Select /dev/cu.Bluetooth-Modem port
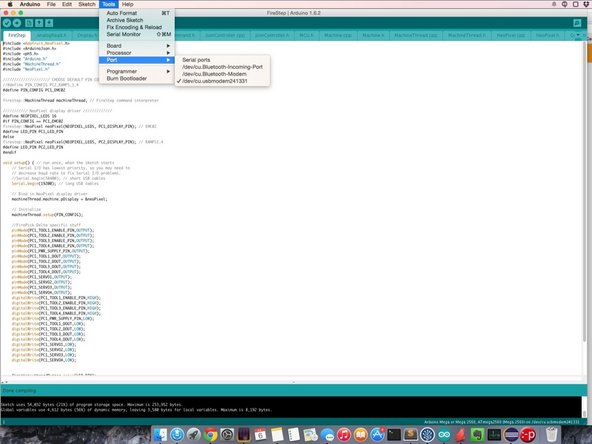The height and width of the screenshot is (444, 592). click(222, 74)
